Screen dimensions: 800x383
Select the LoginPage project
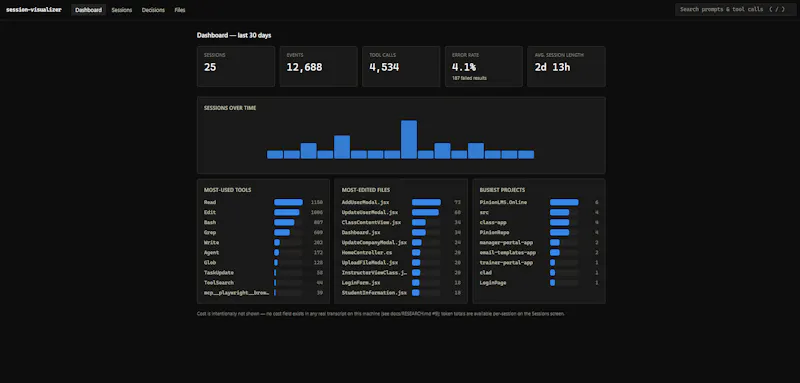(493, 283)
